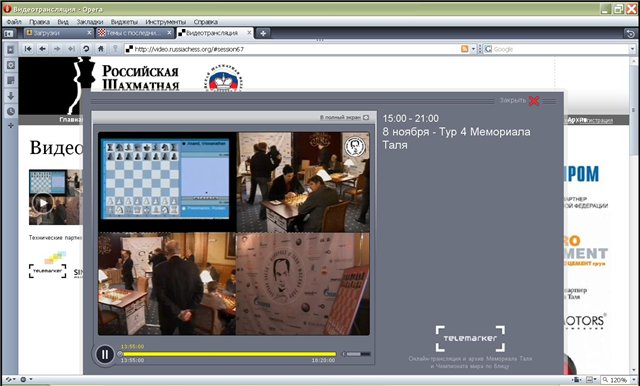This screenshot has height=386, width=640.
Task: Click the Rewind navigation icon
Action: (28, 49)
